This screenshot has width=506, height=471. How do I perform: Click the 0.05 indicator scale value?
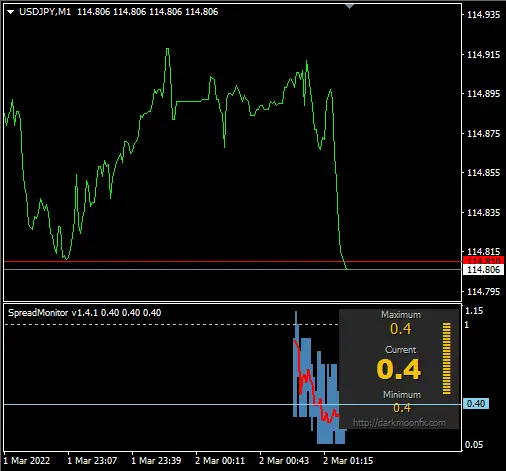pos(474,445)
